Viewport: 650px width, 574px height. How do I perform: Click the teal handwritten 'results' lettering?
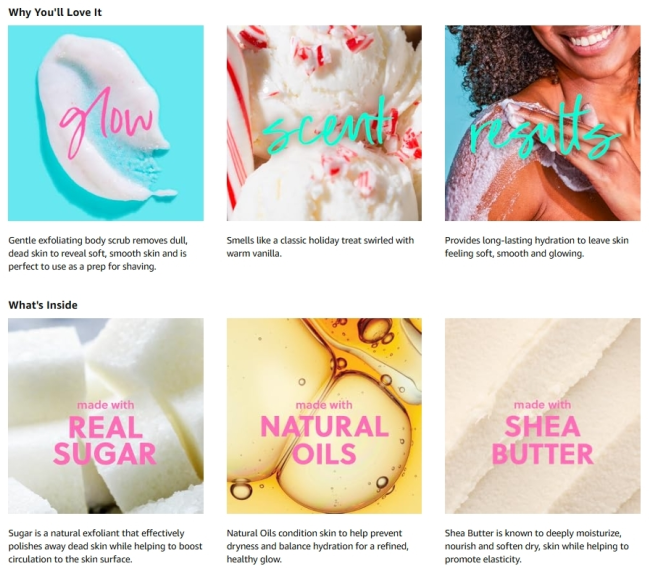tap(545, 128)
